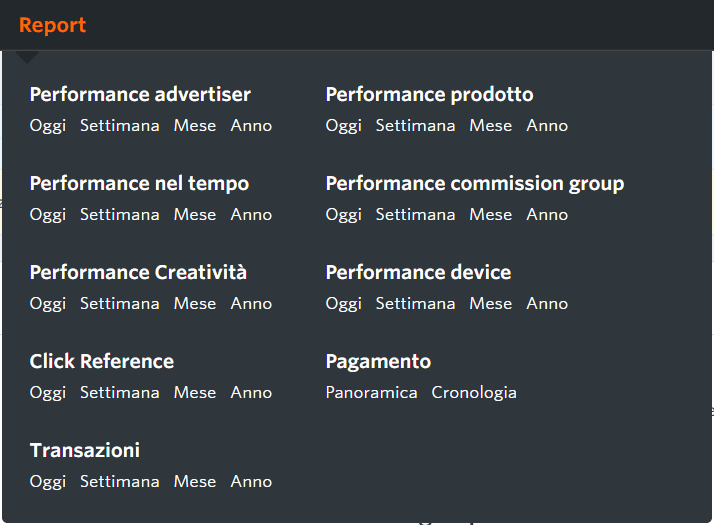The width and height of the screenshot is (714, 525).
Task: Open the Report menu tab
Action: (x=52, y=25)
